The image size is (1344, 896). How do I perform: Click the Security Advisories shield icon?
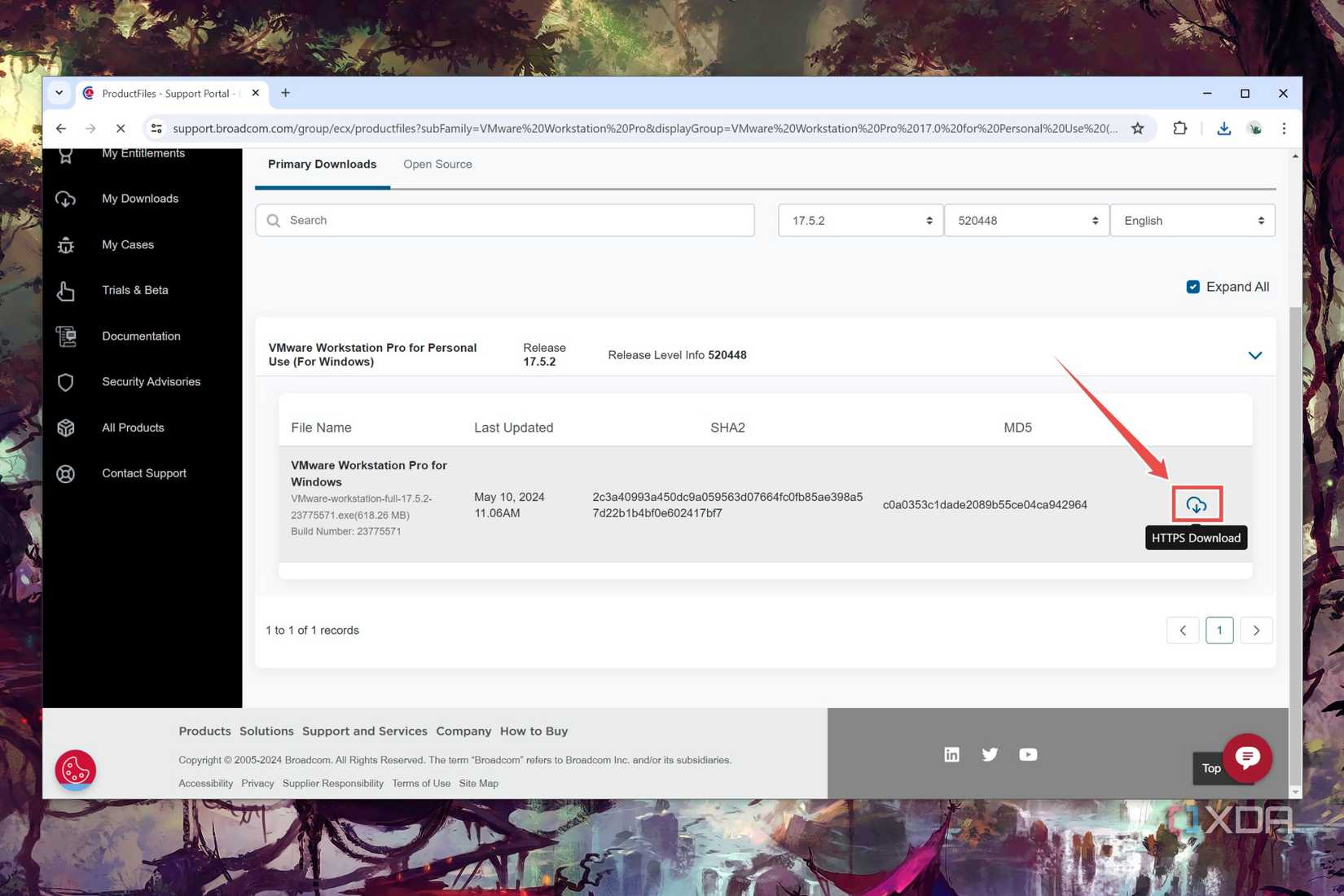click(x=66, y=382)
